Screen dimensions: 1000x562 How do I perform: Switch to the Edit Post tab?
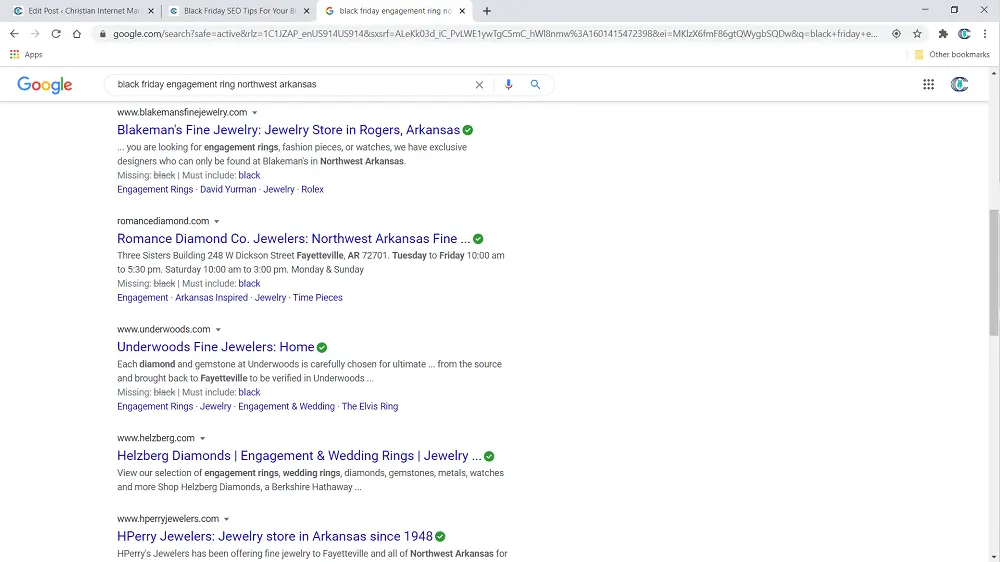[83, 11]
